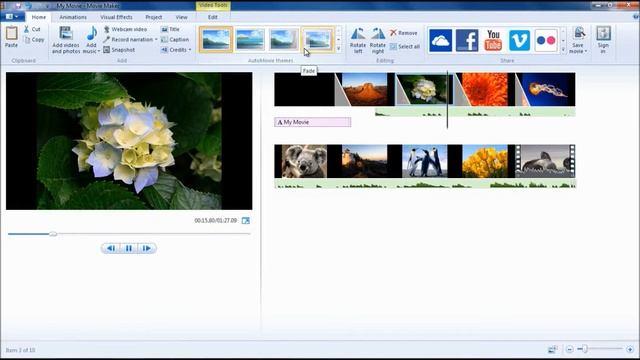Rotate the clip right
640x360 pixels.
[x=378, y=40]
